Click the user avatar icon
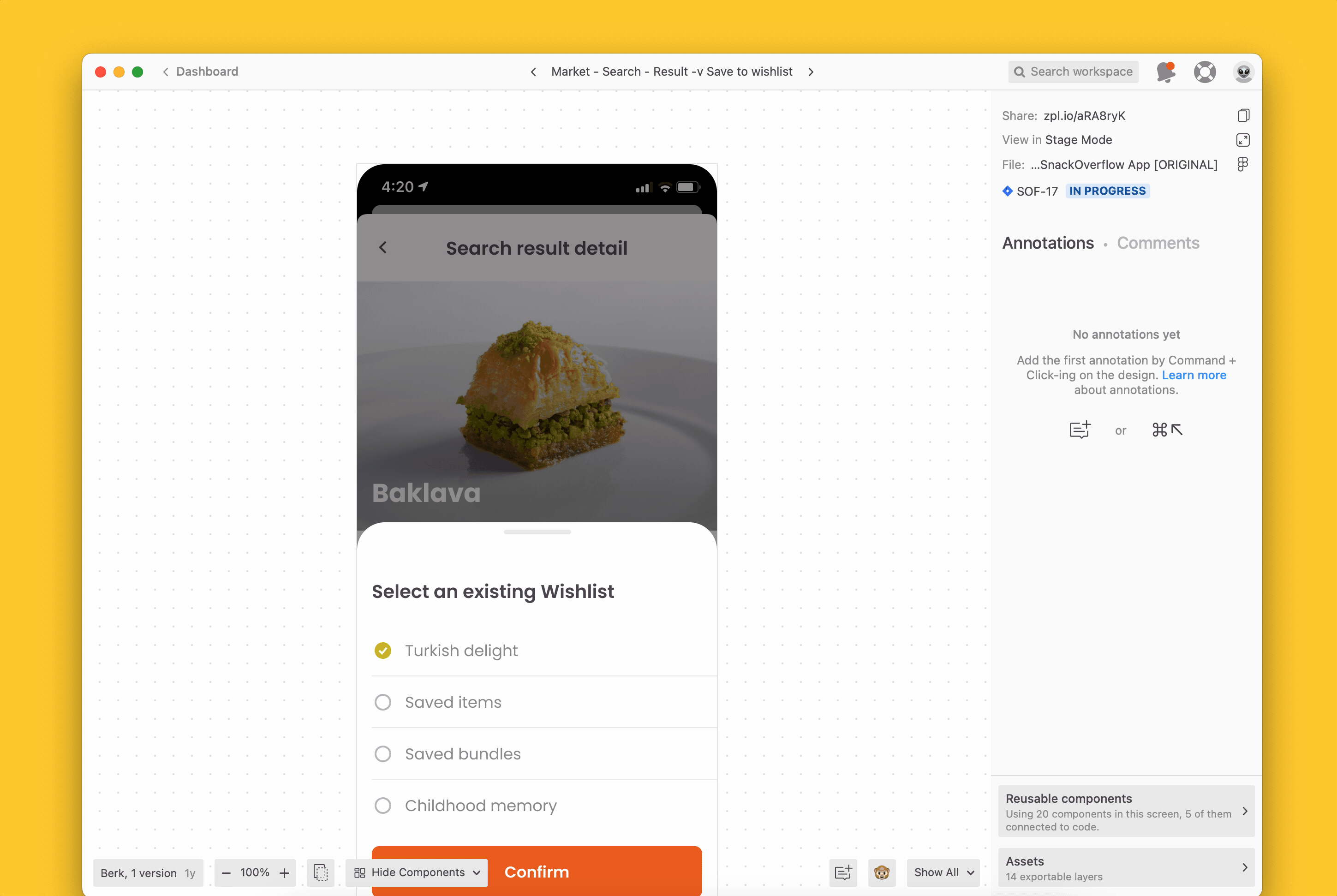Image resolution: width=1337 pixels, height=896 pixels. click(x=1242, y=71)
